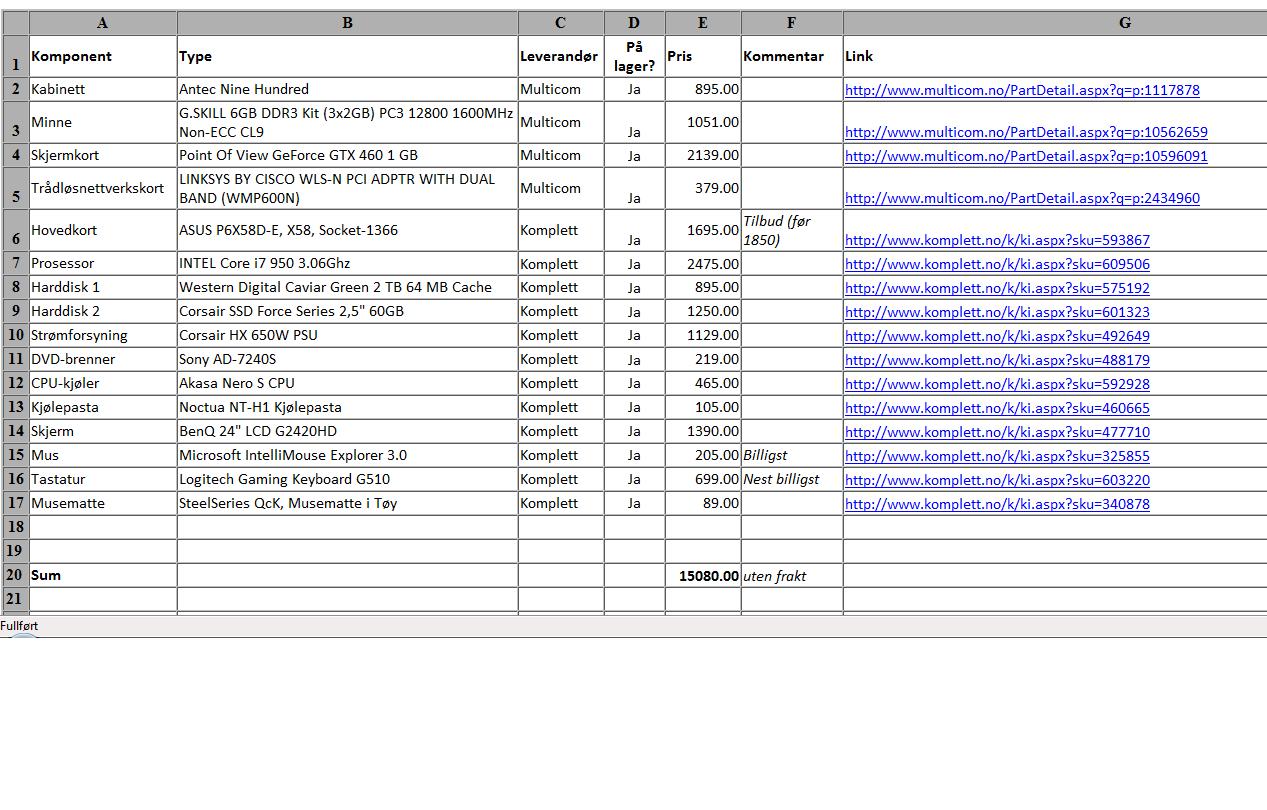Select the total 15080.00 cell
This screenshot has height=810, width=1267.
[703, 576]
